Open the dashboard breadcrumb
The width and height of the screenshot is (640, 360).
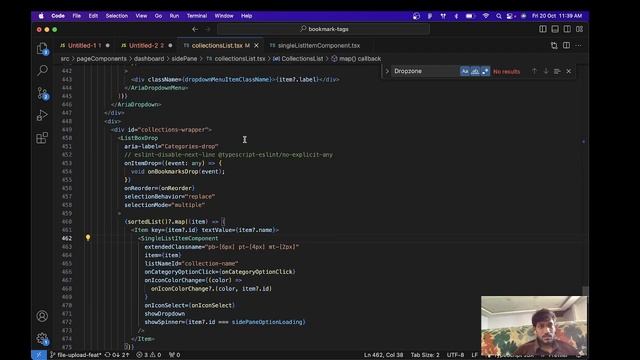pos(149,59)
